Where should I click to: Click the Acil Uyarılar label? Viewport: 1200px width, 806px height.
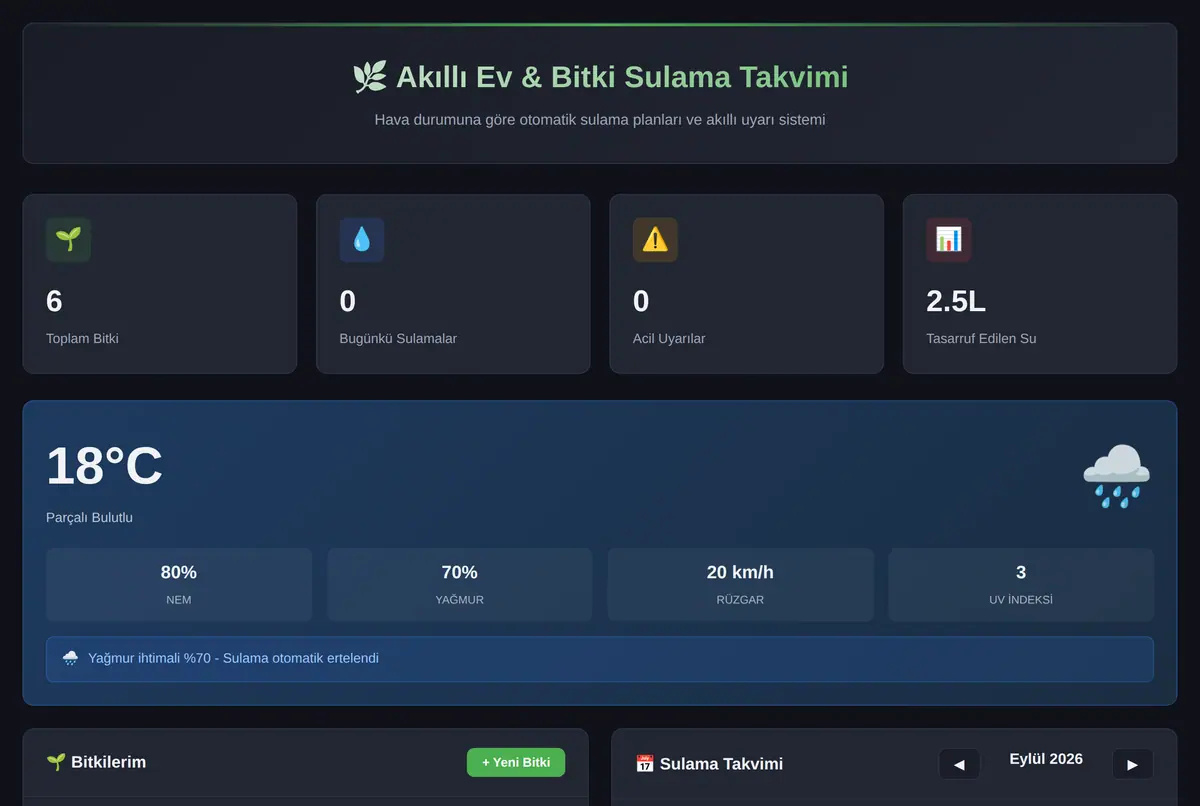coord(669,339)
